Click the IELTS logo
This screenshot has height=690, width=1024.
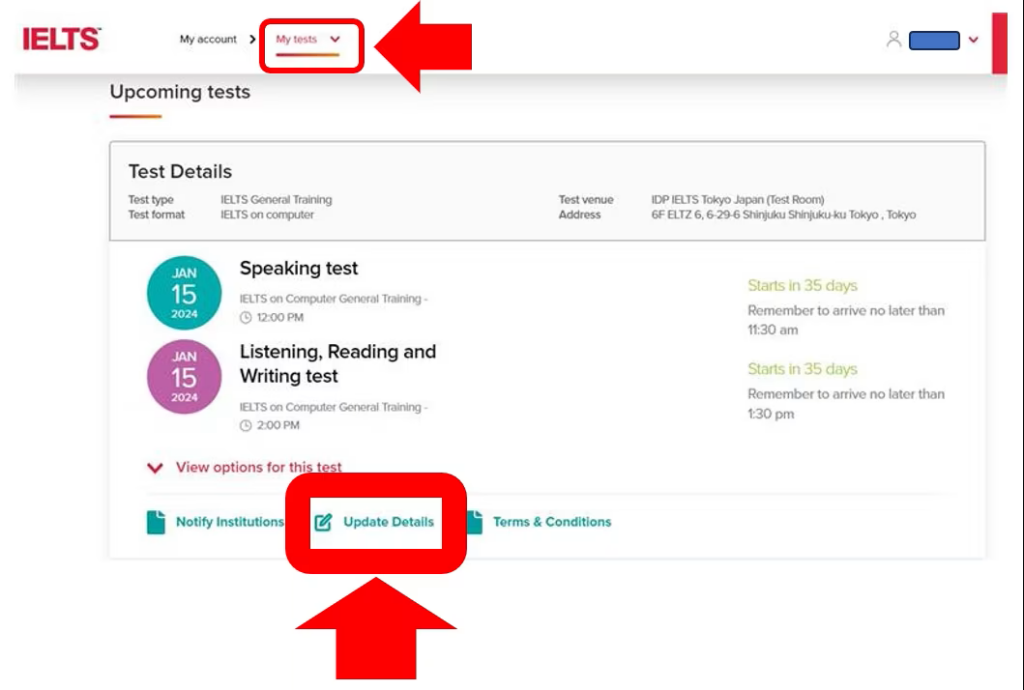[61, 39]
